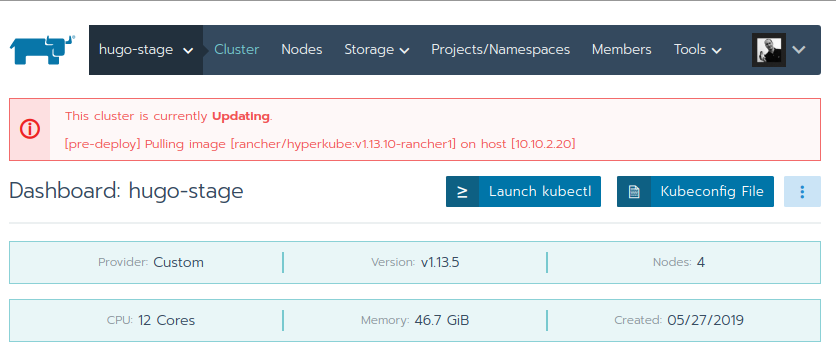Click the document icon on Kubeconfig File
The width and height of the screenshot is (836, 360).
click(x=634, y=191)
